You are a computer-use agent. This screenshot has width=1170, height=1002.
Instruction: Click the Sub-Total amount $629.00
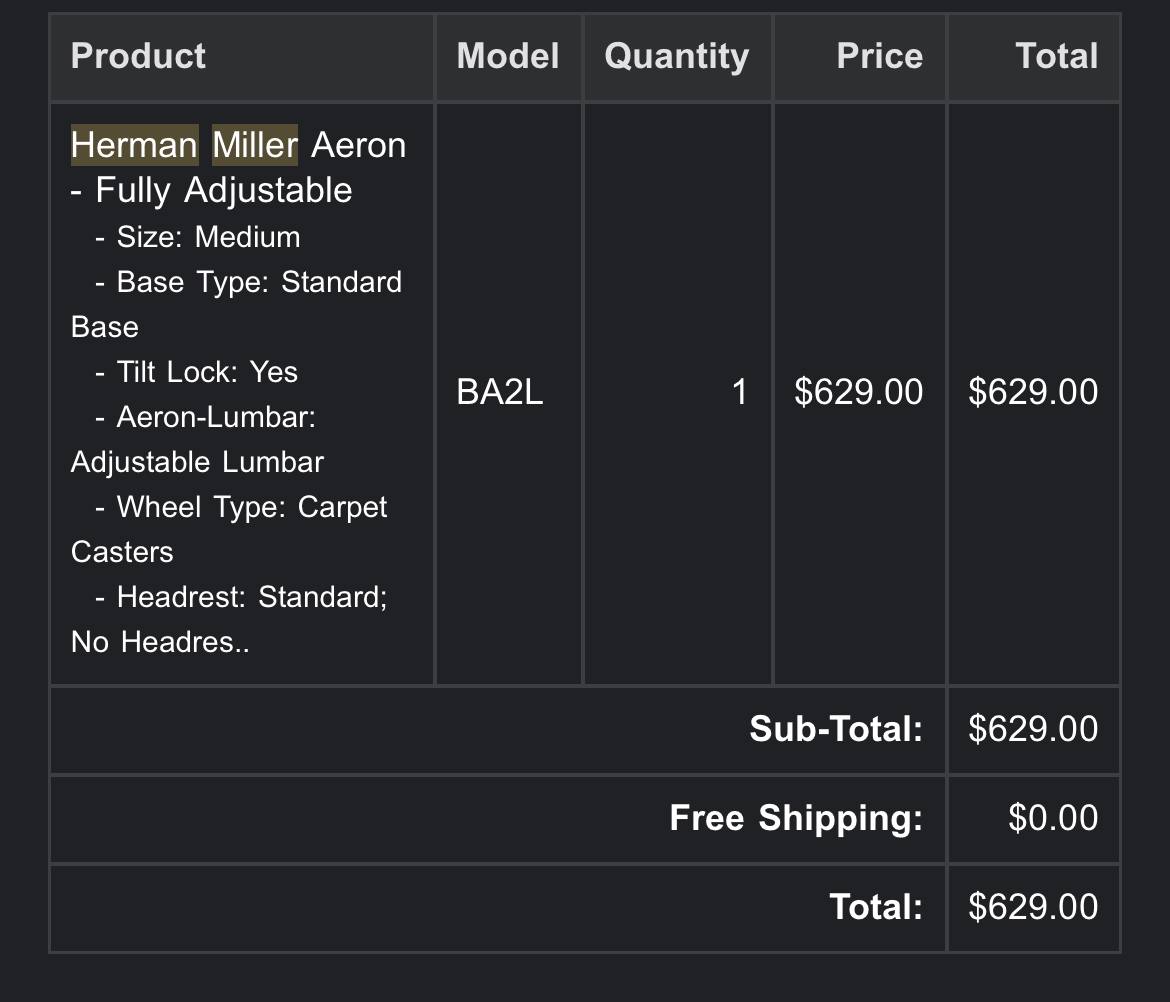tap(1033, 729)
